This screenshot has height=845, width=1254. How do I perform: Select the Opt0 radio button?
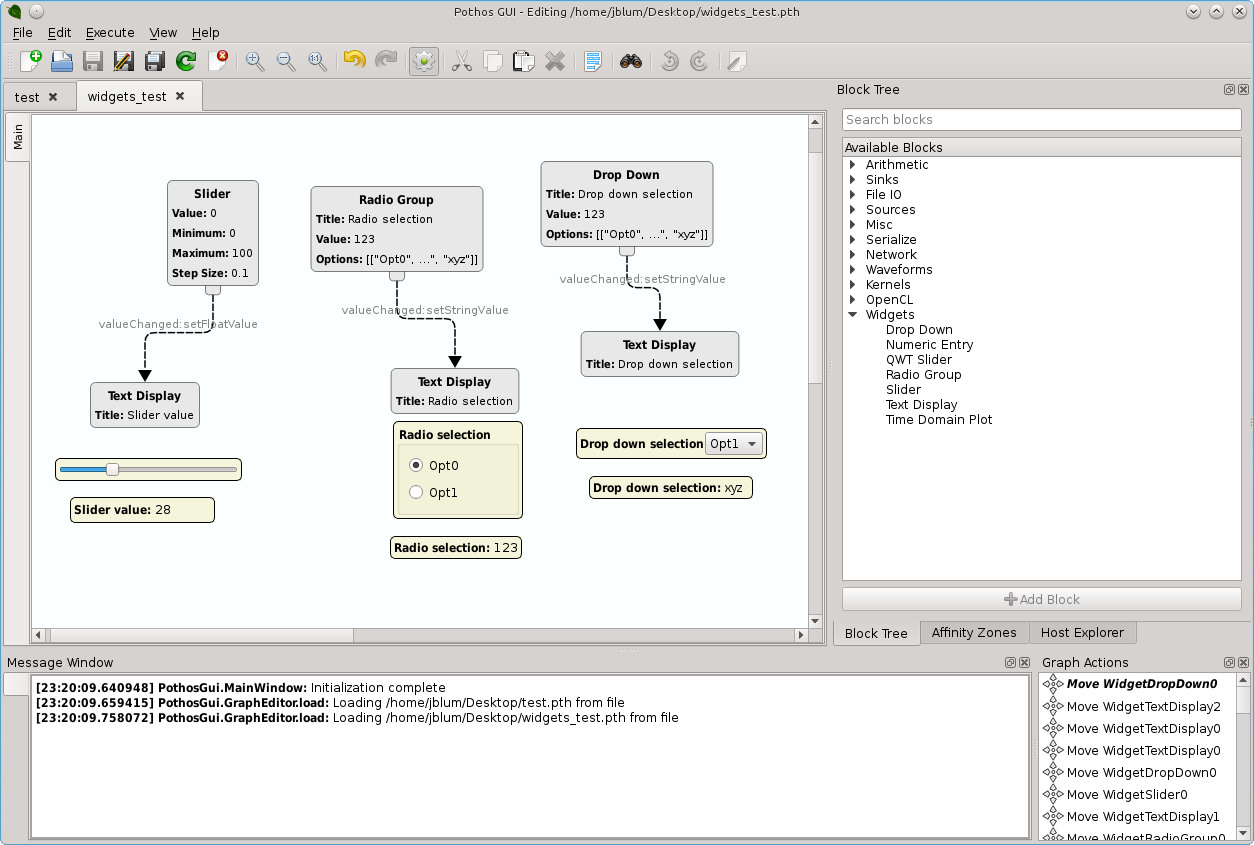click(x=416, y=465)
